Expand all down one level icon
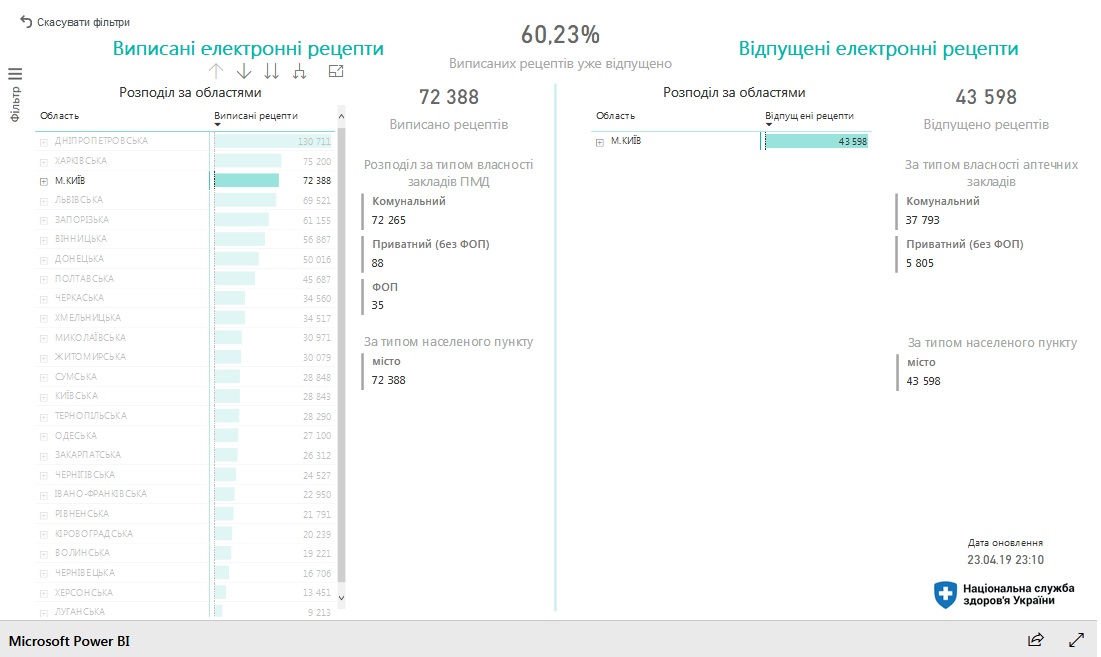The image size is (1101, 657). (300, 71)
